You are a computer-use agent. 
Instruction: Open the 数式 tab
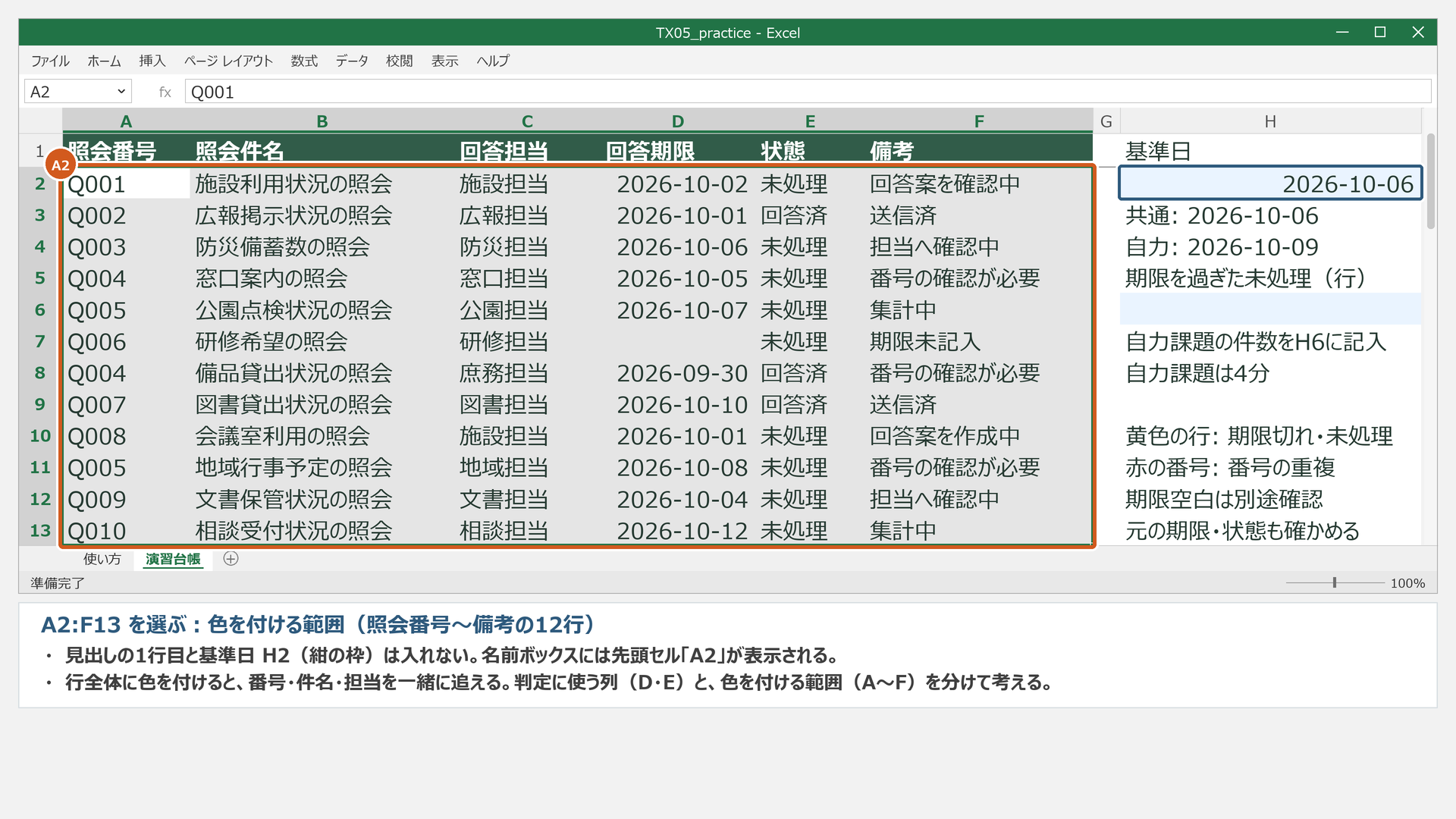pyautogui.click(x=304, y=61)
